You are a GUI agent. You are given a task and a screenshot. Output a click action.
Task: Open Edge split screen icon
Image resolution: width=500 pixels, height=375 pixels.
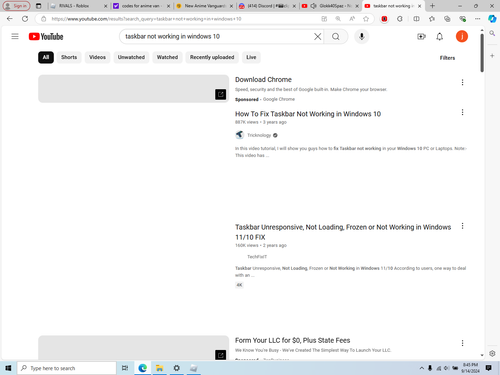(416, 19)
